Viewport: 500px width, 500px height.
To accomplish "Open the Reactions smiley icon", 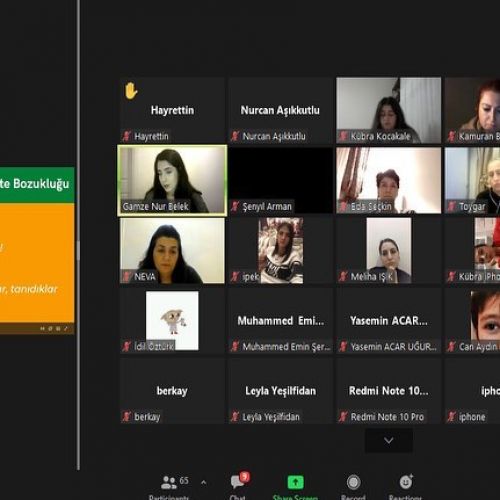I will click(x=406, y=481).
